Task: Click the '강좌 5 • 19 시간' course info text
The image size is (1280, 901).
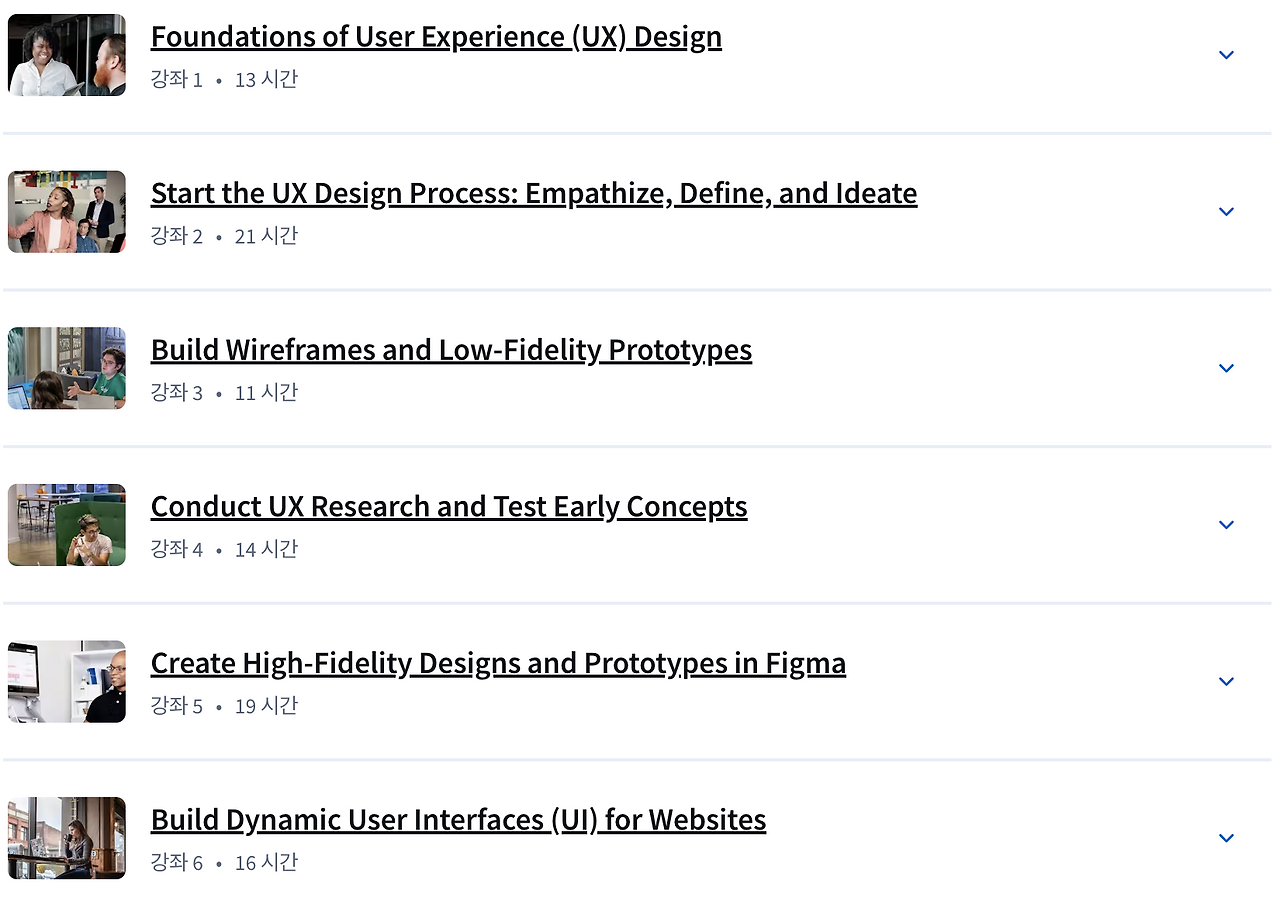Action: 224,706
